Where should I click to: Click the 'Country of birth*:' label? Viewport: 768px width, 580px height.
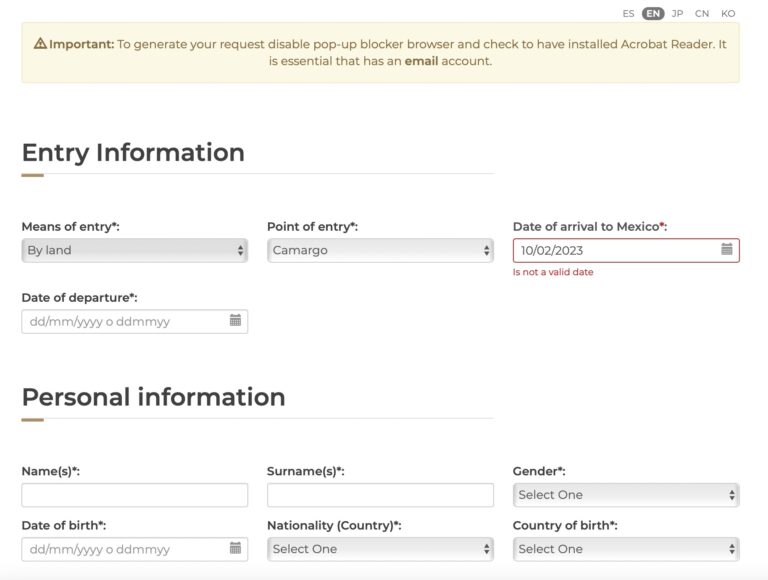pyautogui.click(x=565, y=525)
